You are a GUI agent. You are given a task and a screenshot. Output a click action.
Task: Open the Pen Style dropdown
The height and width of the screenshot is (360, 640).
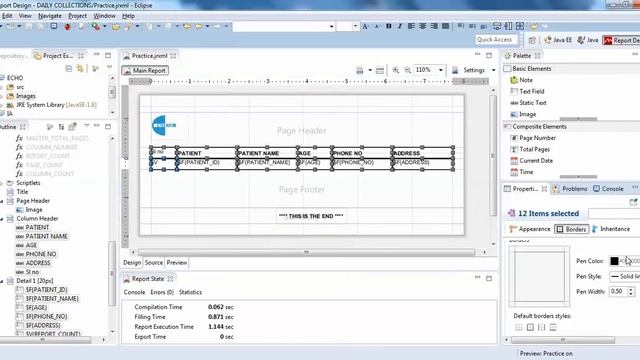click(x=624, y=276)
